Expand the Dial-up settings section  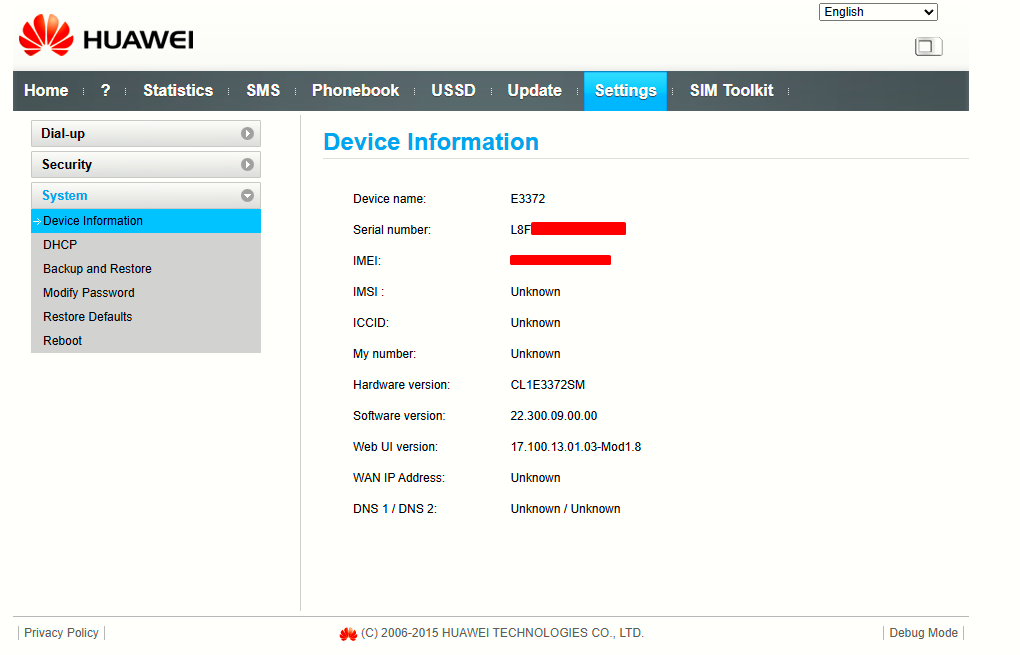[146, 133]
